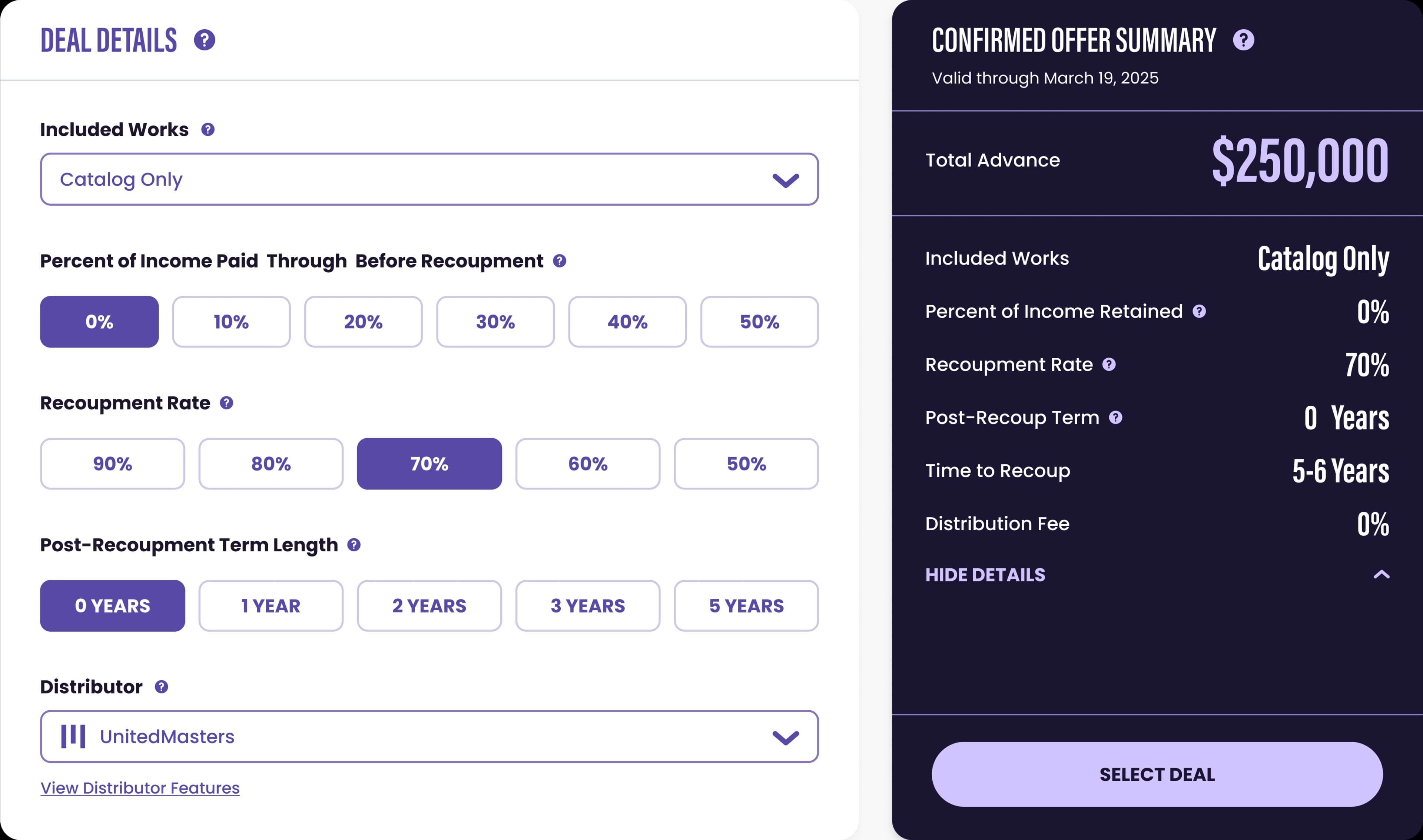Open help icon next to Included Works label
The image size is (1423, 840).
click(x=208, y=130)
